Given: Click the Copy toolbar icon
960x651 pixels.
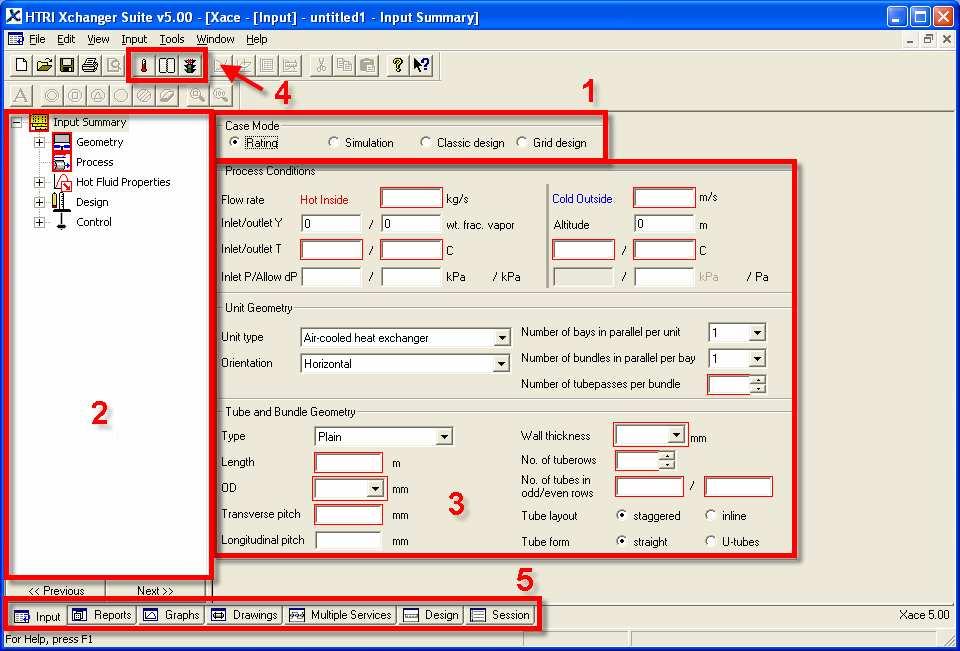Looking at the screenshot, I should [x=344, y=65].
